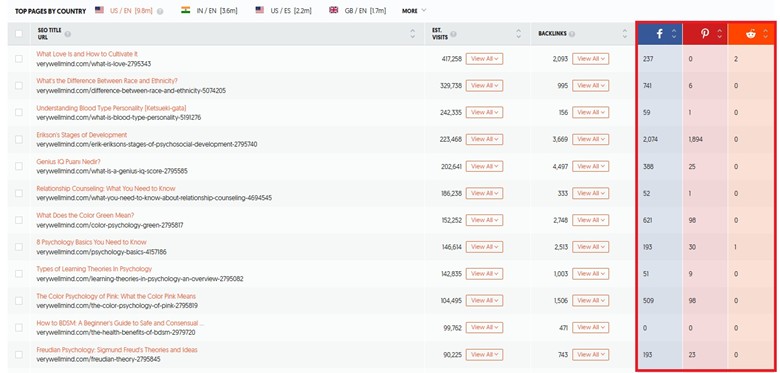Open visits View All for 417,258 row
Viewport: 780px width, 373px height.
pos(485,59)
